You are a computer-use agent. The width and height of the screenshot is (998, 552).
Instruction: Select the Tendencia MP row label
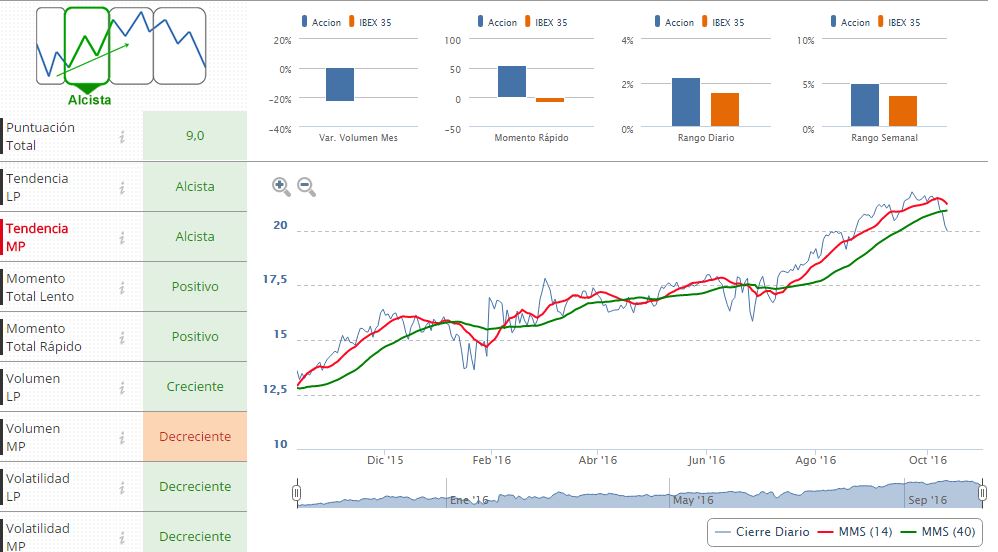[x=38, y=237]
